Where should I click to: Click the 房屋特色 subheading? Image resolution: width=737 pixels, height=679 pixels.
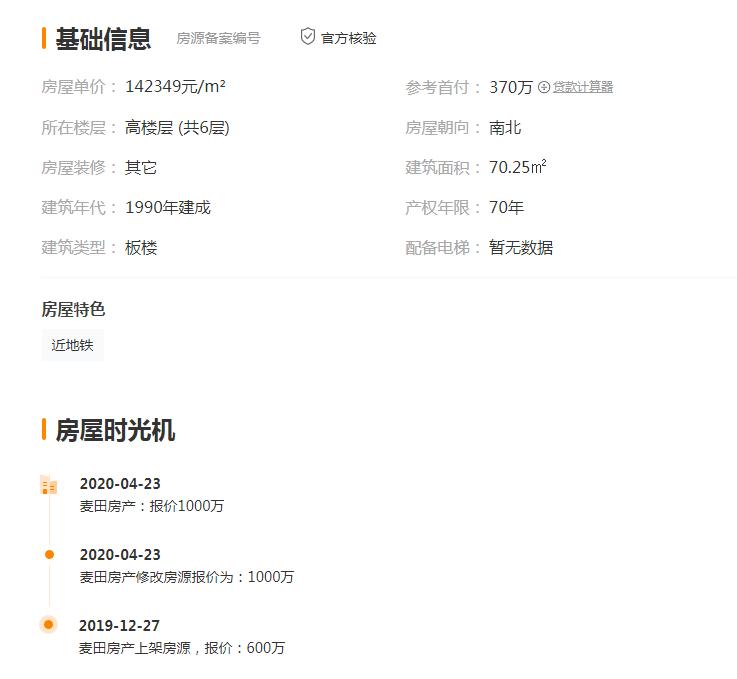coord(73,309)
